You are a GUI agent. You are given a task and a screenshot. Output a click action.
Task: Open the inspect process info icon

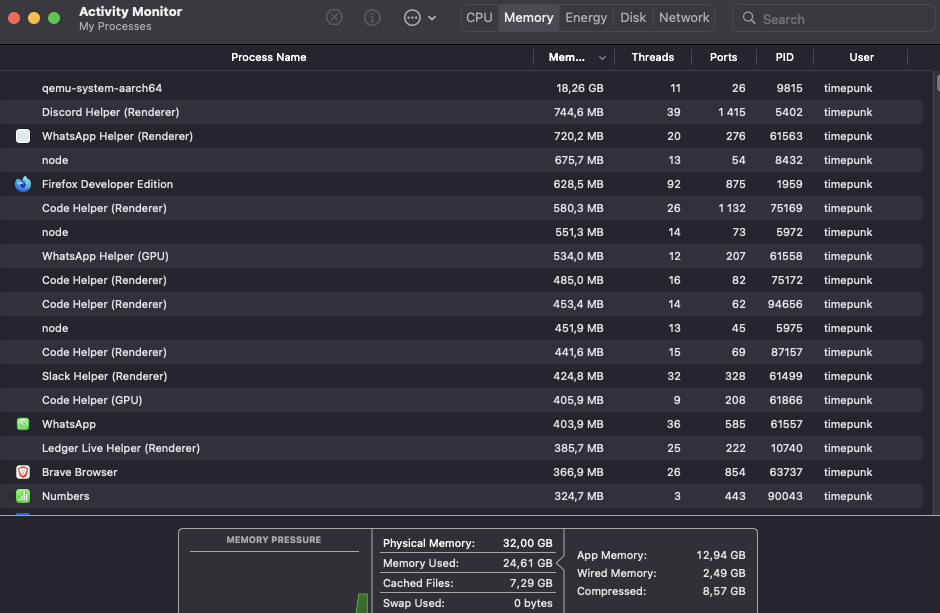click(372, 17)
